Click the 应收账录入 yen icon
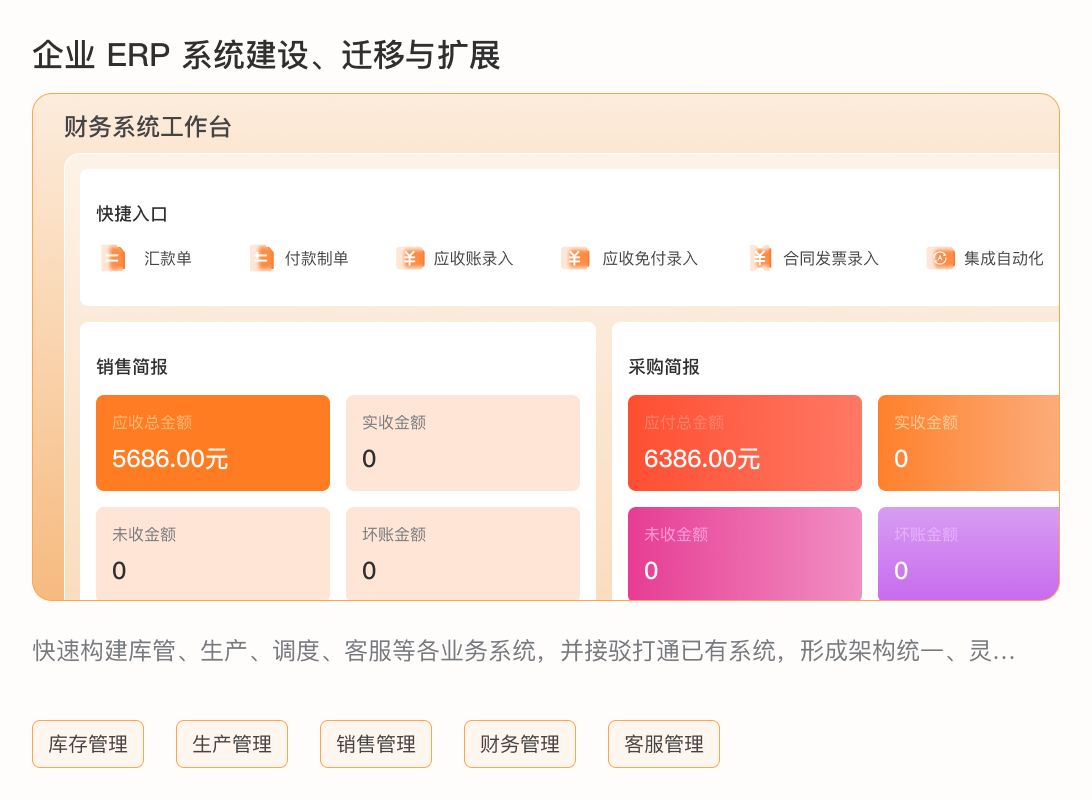This screenshot has width=1092, height=800. pyautogui.click(x=410, y=258)
